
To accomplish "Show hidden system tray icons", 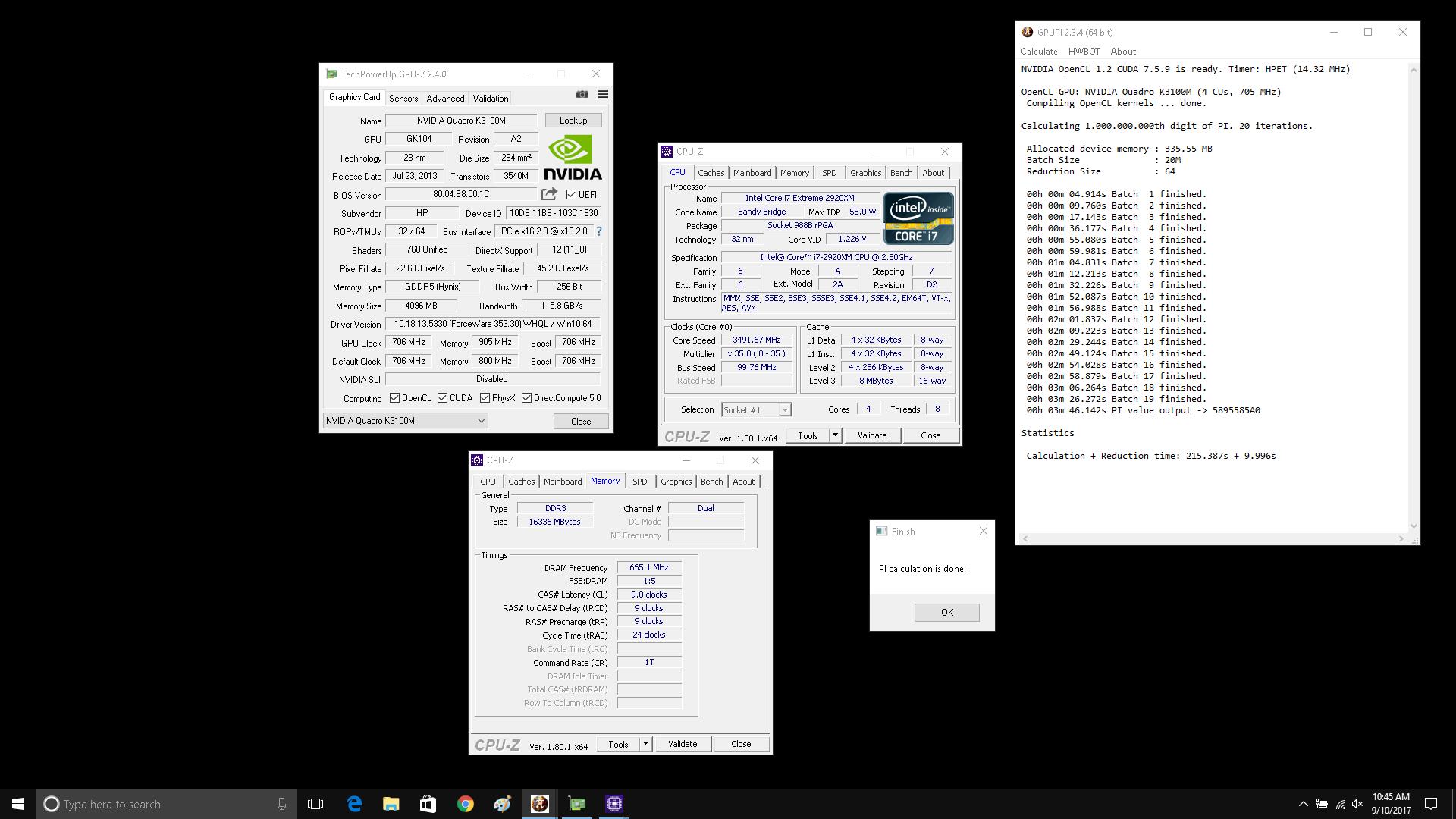I will point(1303,804).
